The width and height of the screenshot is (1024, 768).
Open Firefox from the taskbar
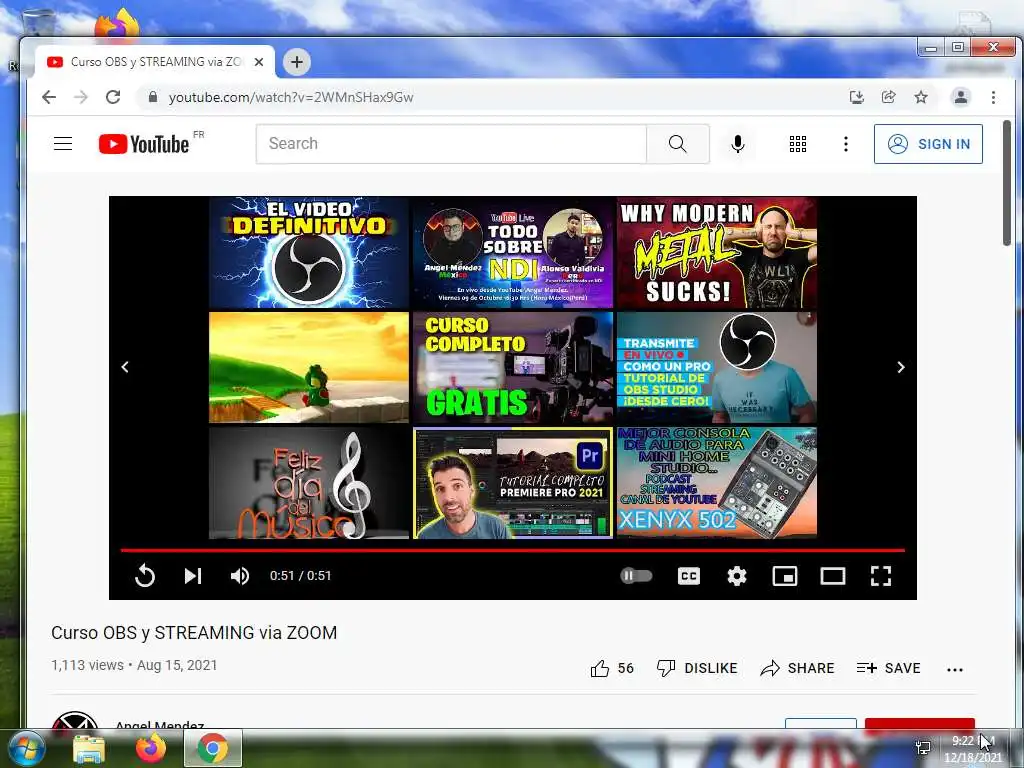(150, 749)
